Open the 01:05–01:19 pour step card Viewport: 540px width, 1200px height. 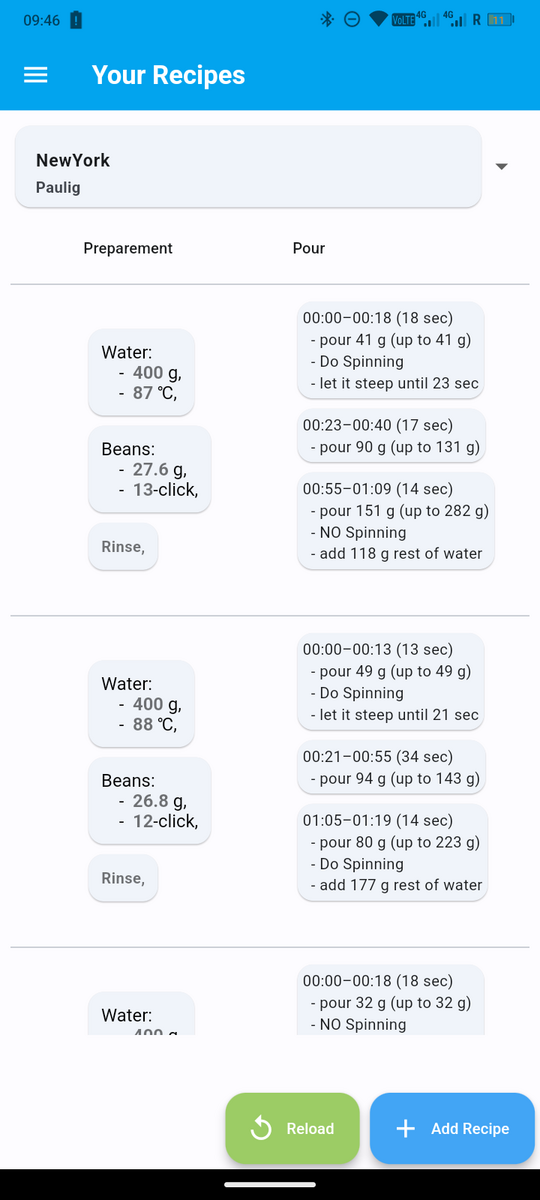tap(394, 852)
